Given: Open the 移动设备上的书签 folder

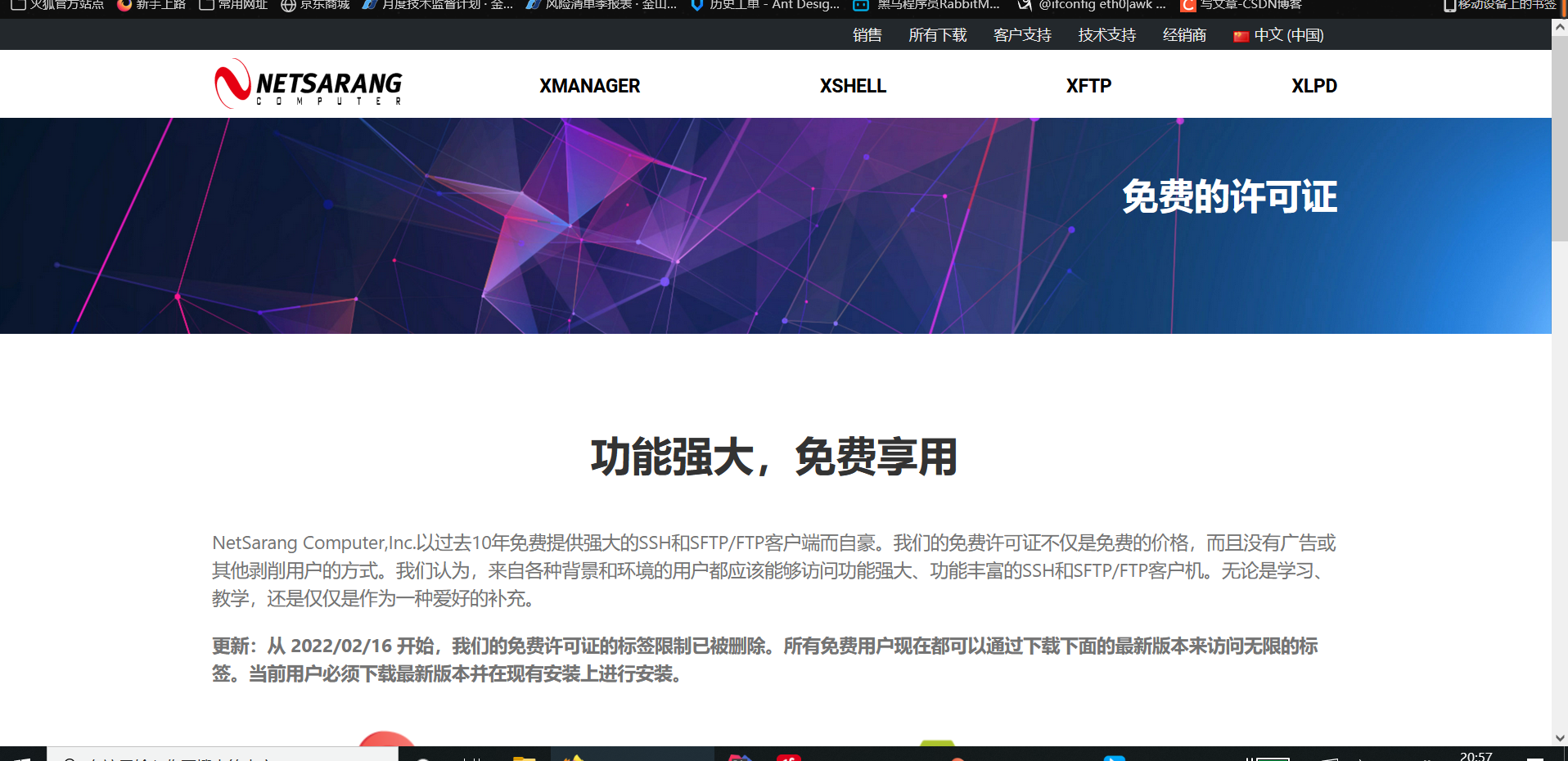Looking at the screenshot, I should 1500,5.
